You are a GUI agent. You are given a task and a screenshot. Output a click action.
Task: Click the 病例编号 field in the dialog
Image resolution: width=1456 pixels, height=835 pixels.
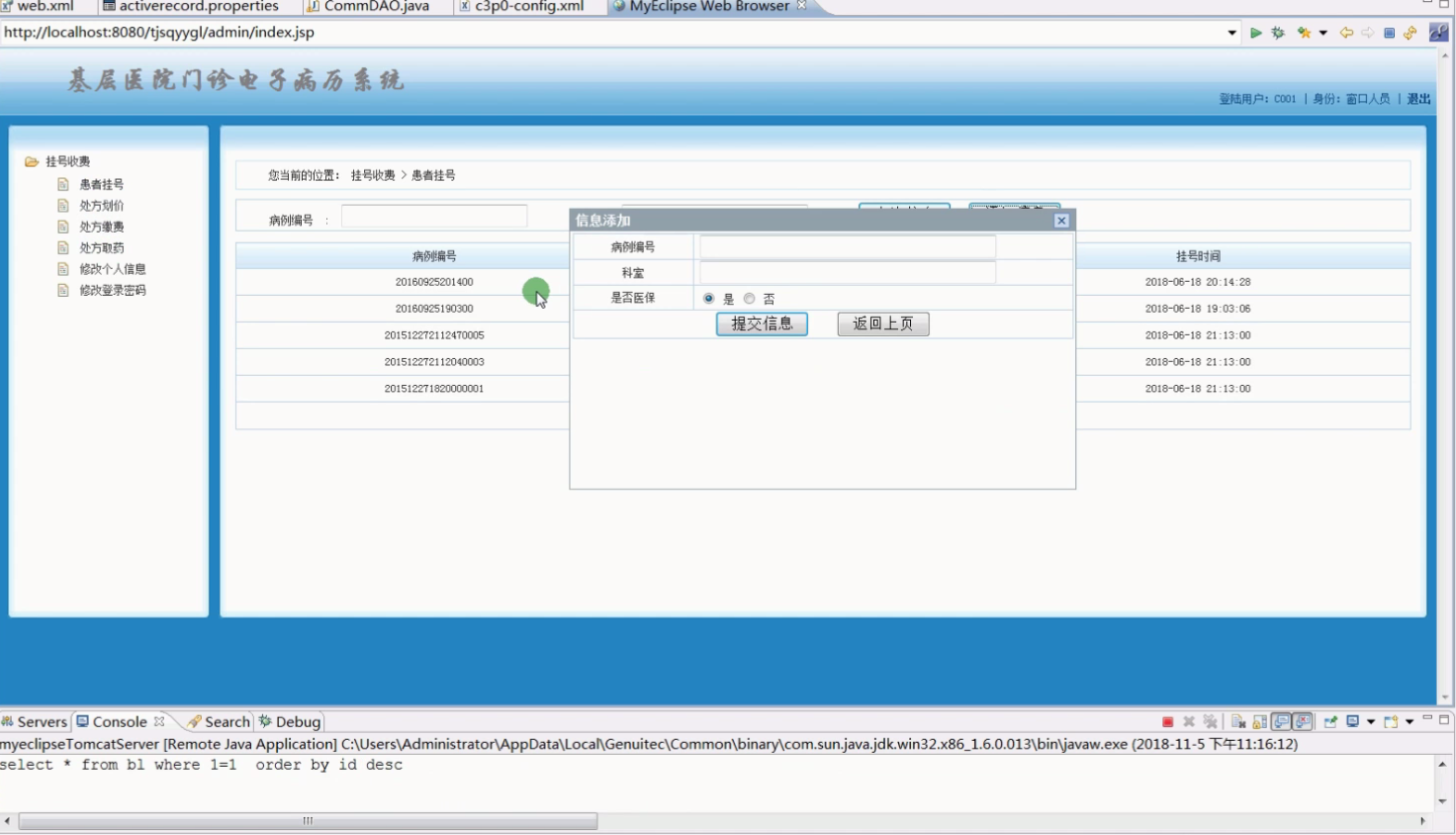[x=848, y=247]
